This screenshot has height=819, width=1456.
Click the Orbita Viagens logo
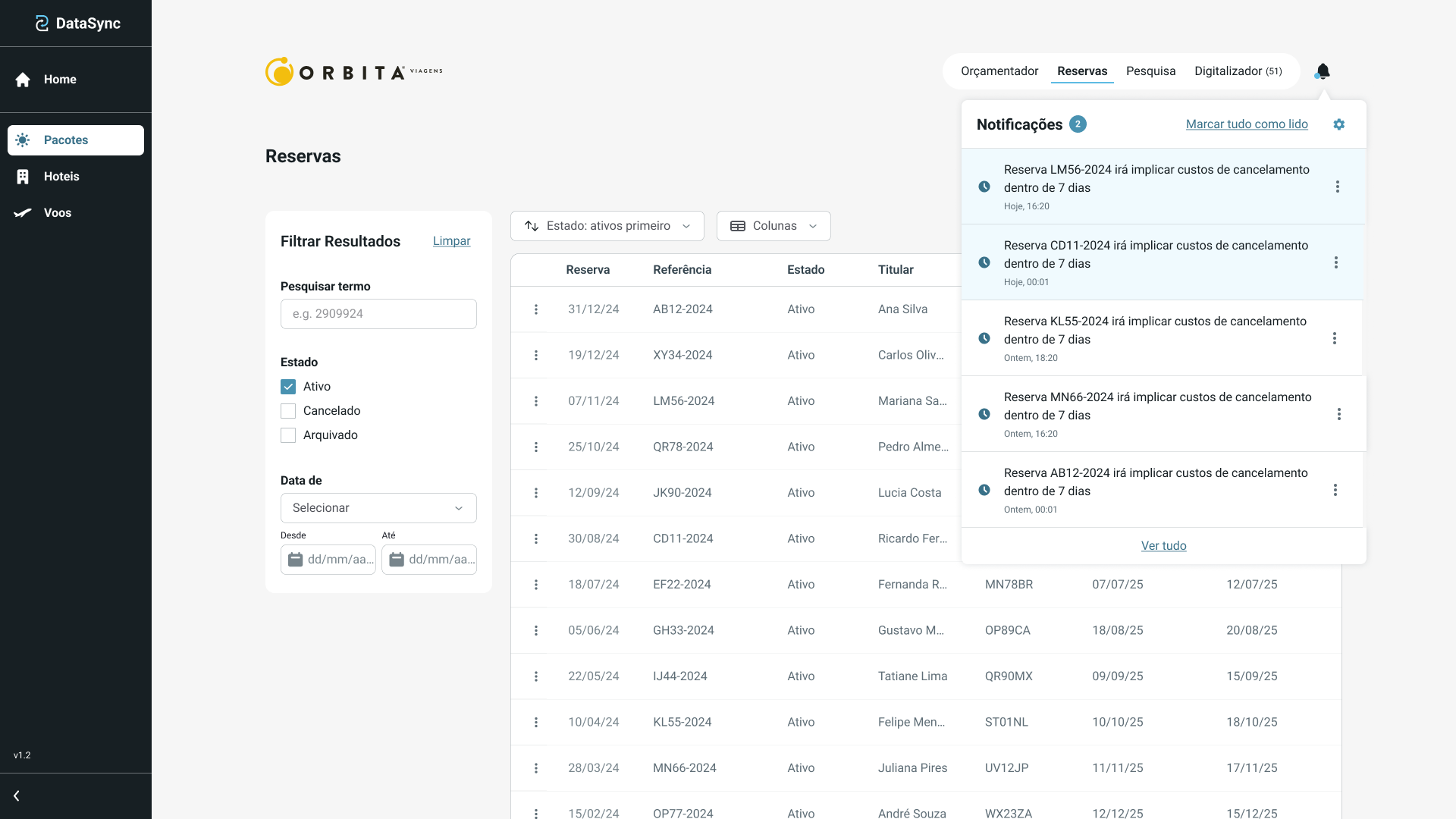click(x=354, y=72)
